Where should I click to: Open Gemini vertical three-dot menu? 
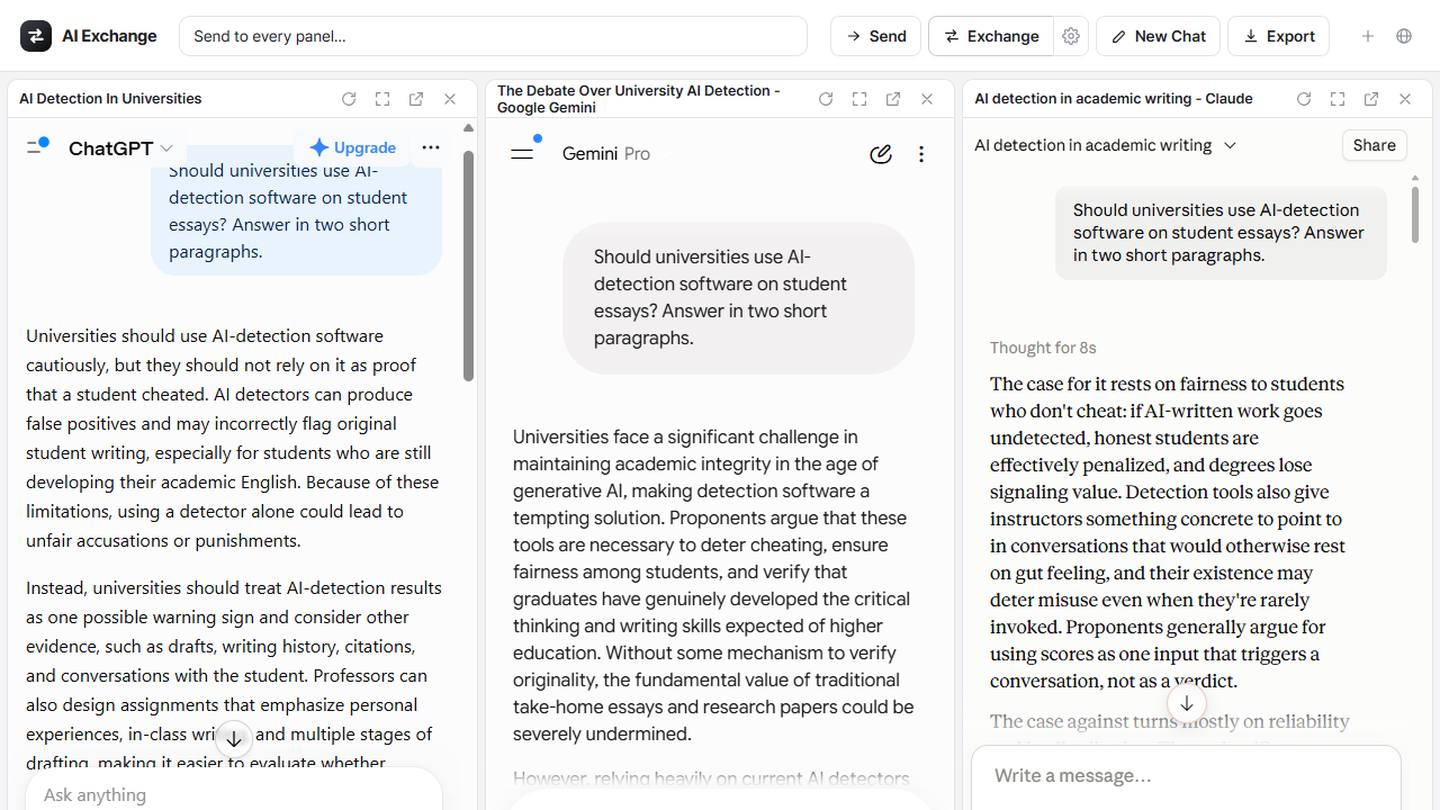(921, 154)
